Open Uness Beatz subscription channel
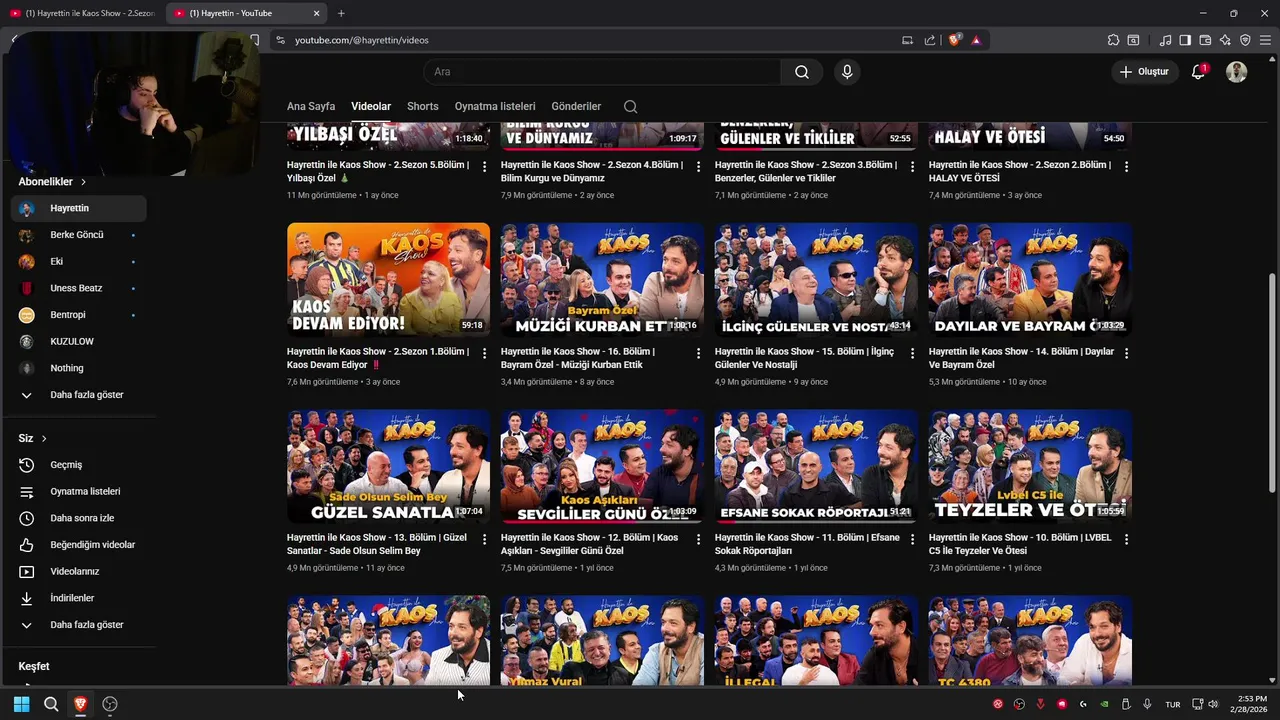 [x=78, y=288]
